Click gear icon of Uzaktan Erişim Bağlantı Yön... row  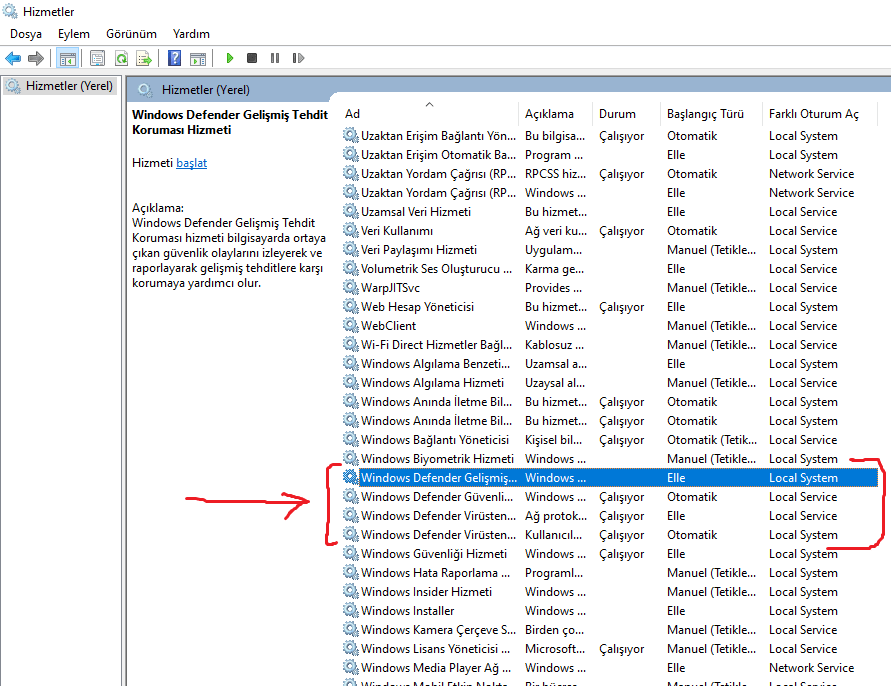pos(351,135)
